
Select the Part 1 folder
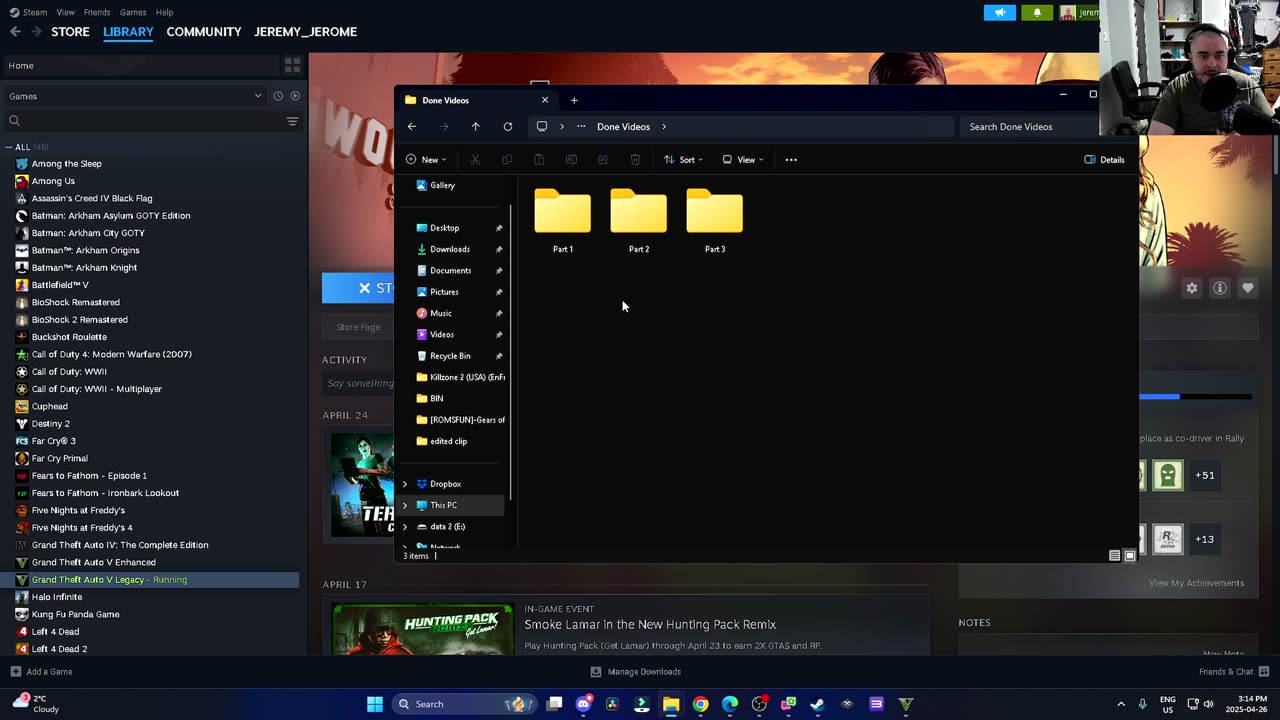click(x=563, y=221)
